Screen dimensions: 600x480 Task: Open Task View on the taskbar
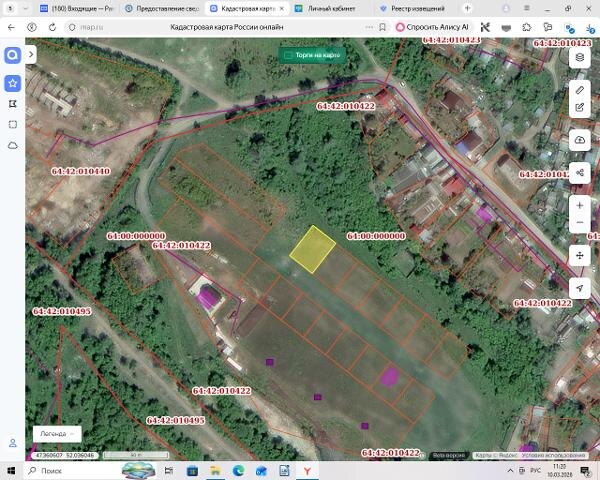(x=168, y=470)
